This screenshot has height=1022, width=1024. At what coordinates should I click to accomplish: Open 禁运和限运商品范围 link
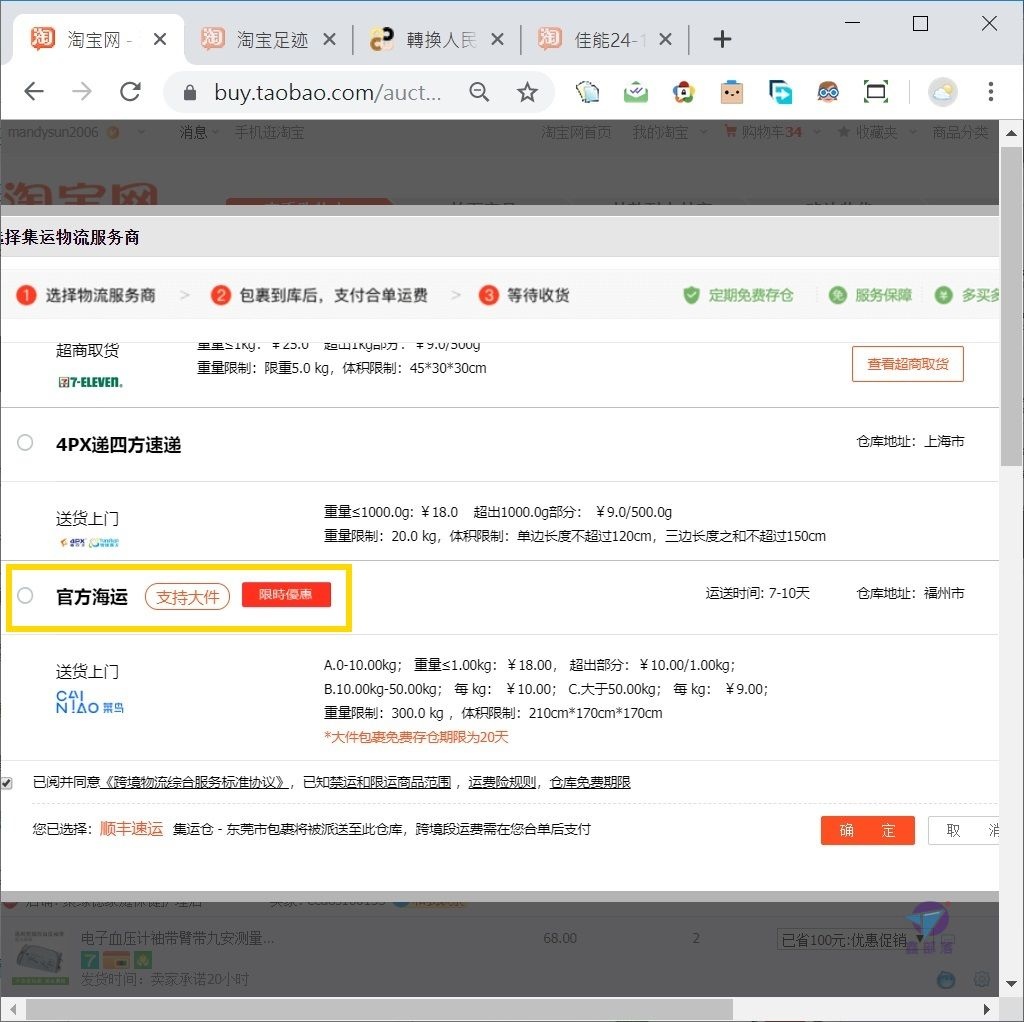390,782
